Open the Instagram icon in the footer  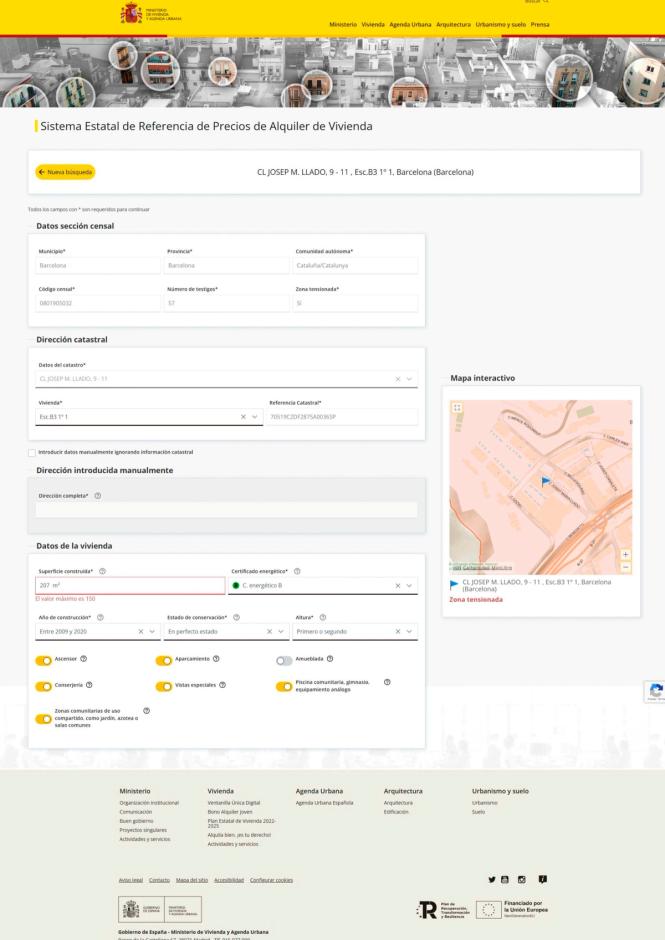[522, 879]
